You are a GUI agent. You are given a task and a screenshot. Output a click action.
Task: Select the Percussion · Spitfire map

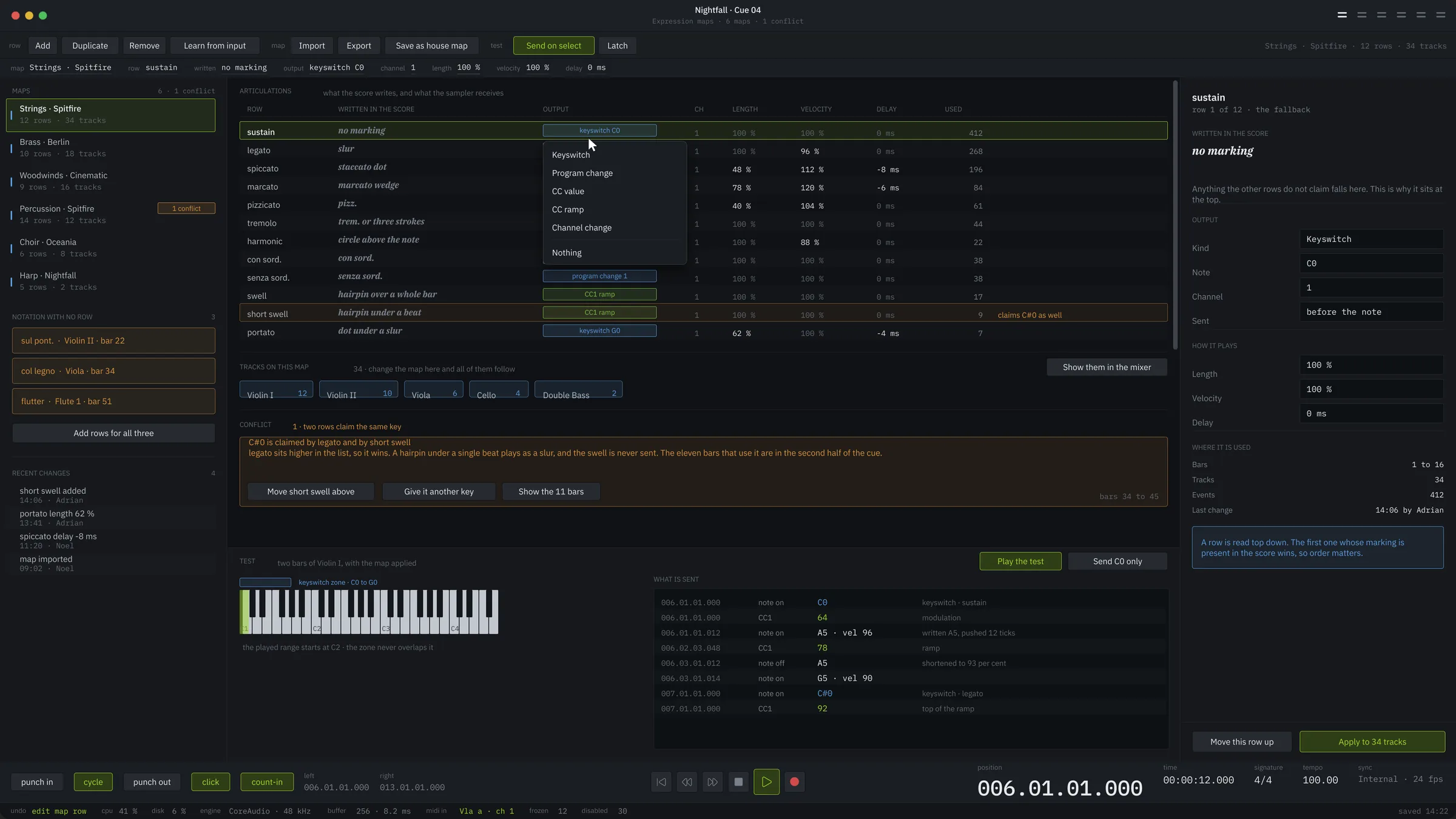tap(110, 215)
